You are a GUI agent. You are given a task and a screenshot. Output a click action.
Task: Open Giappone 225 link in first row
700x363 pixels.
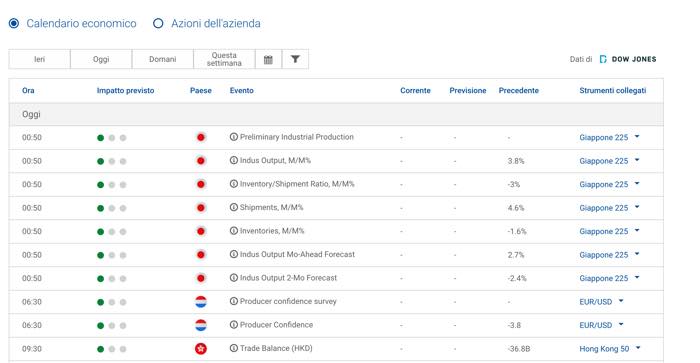(x=604, y=138)
